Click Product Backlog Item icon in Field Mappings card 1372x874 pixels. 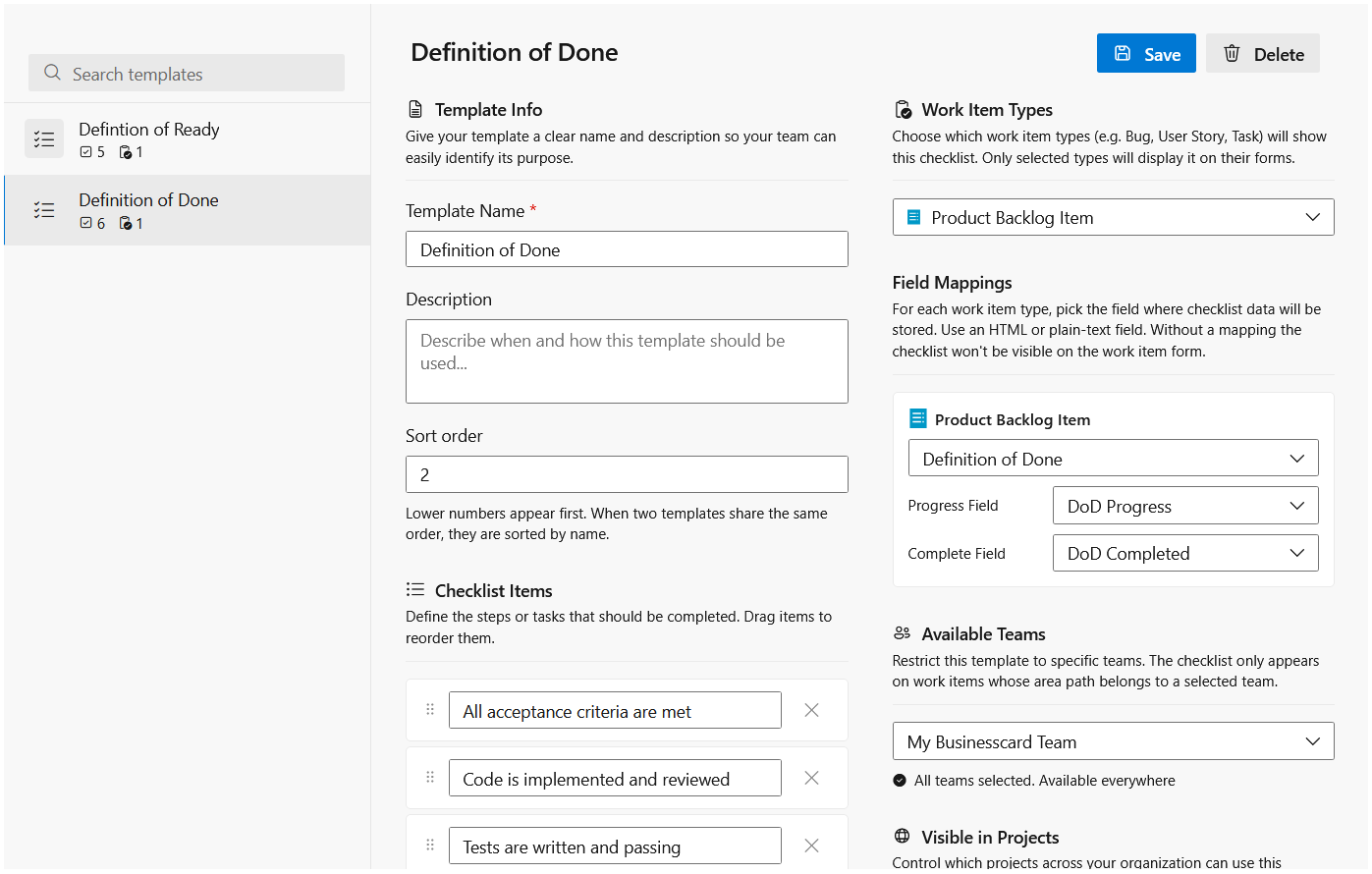(x=918, y=418)
